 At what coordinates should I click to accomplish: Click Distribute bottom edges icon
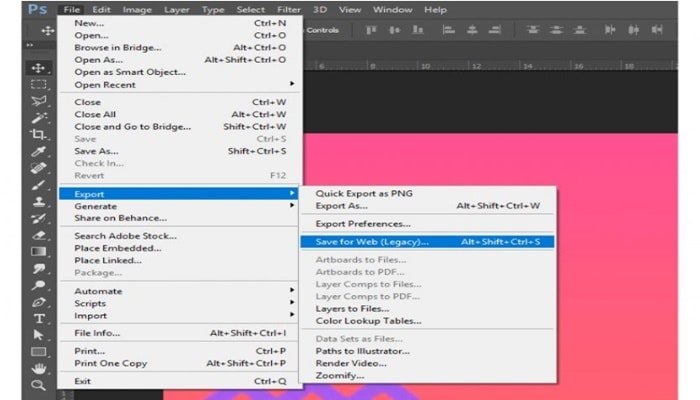coord(579,30)
